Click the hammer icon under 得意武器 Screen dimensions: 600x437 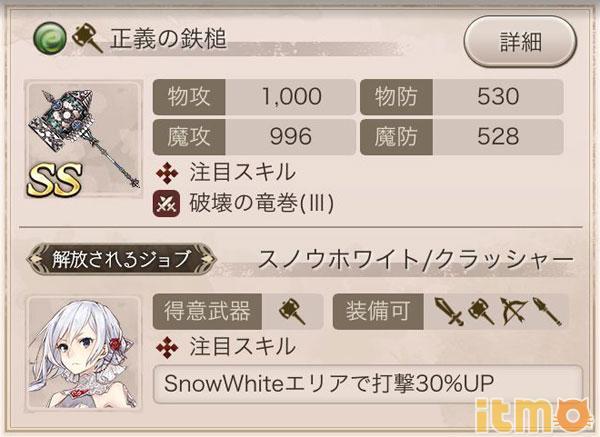[292, 312]
